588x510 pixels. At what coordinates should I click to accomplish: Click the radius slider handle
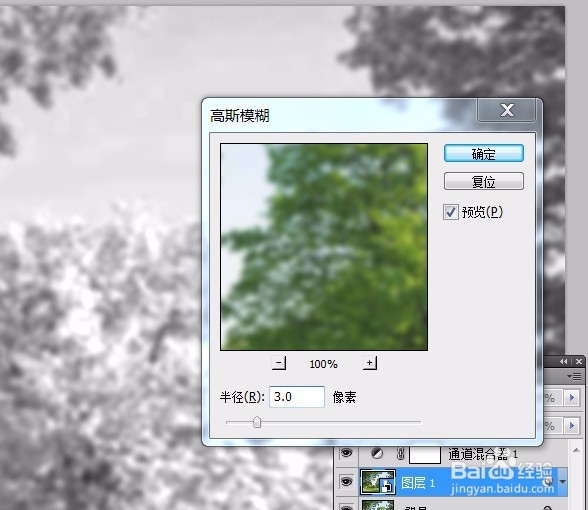pyautogui.click(x=257, y=422)
